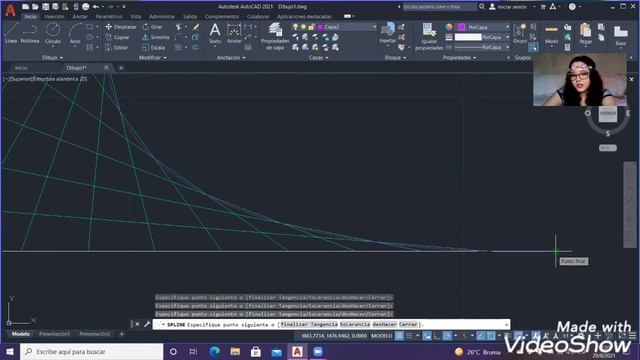Expand the Bloque panel
640x360 pixels.
(x=395, y=58)
